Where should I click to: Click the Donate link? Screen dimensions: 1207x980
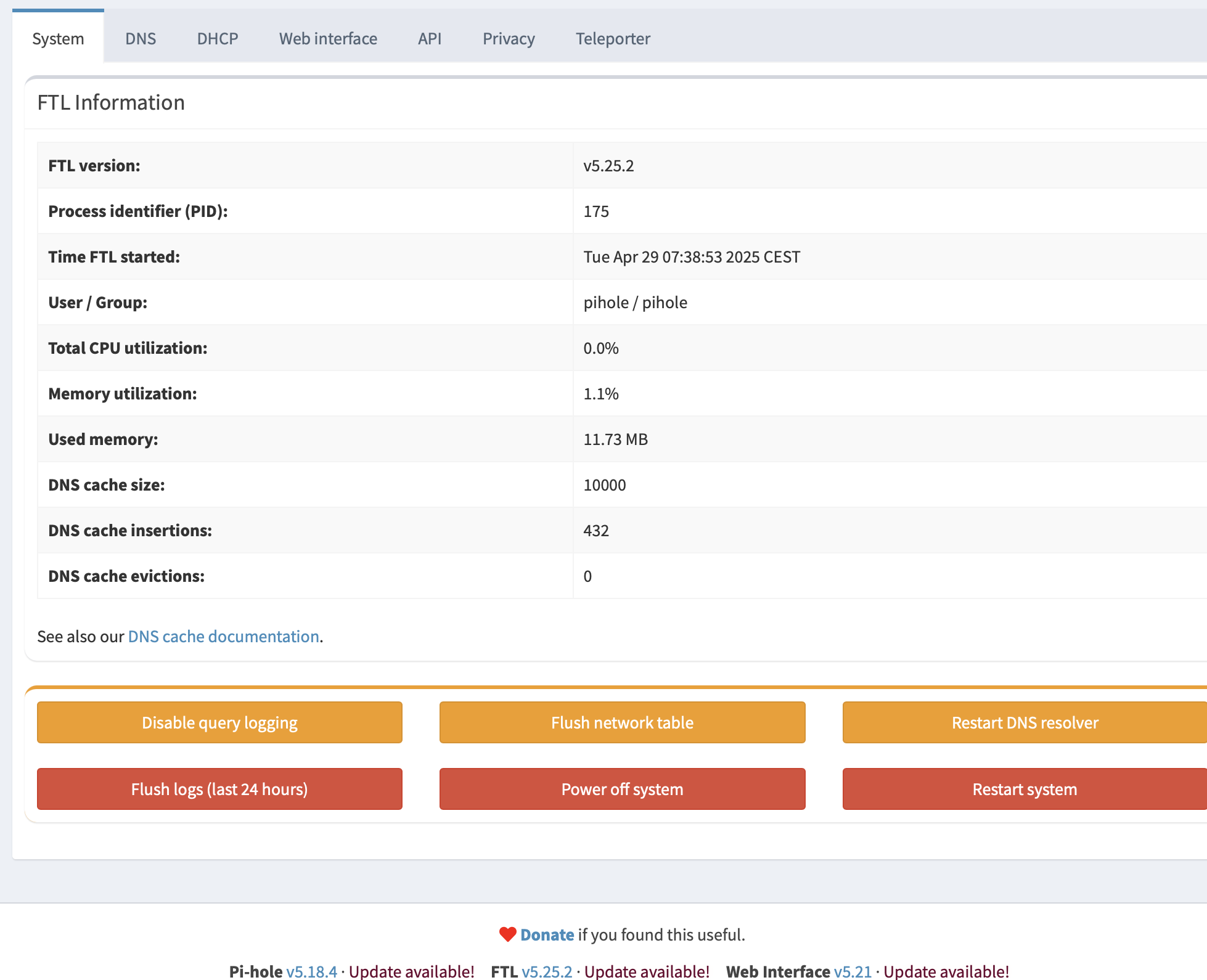coord(547,934)
